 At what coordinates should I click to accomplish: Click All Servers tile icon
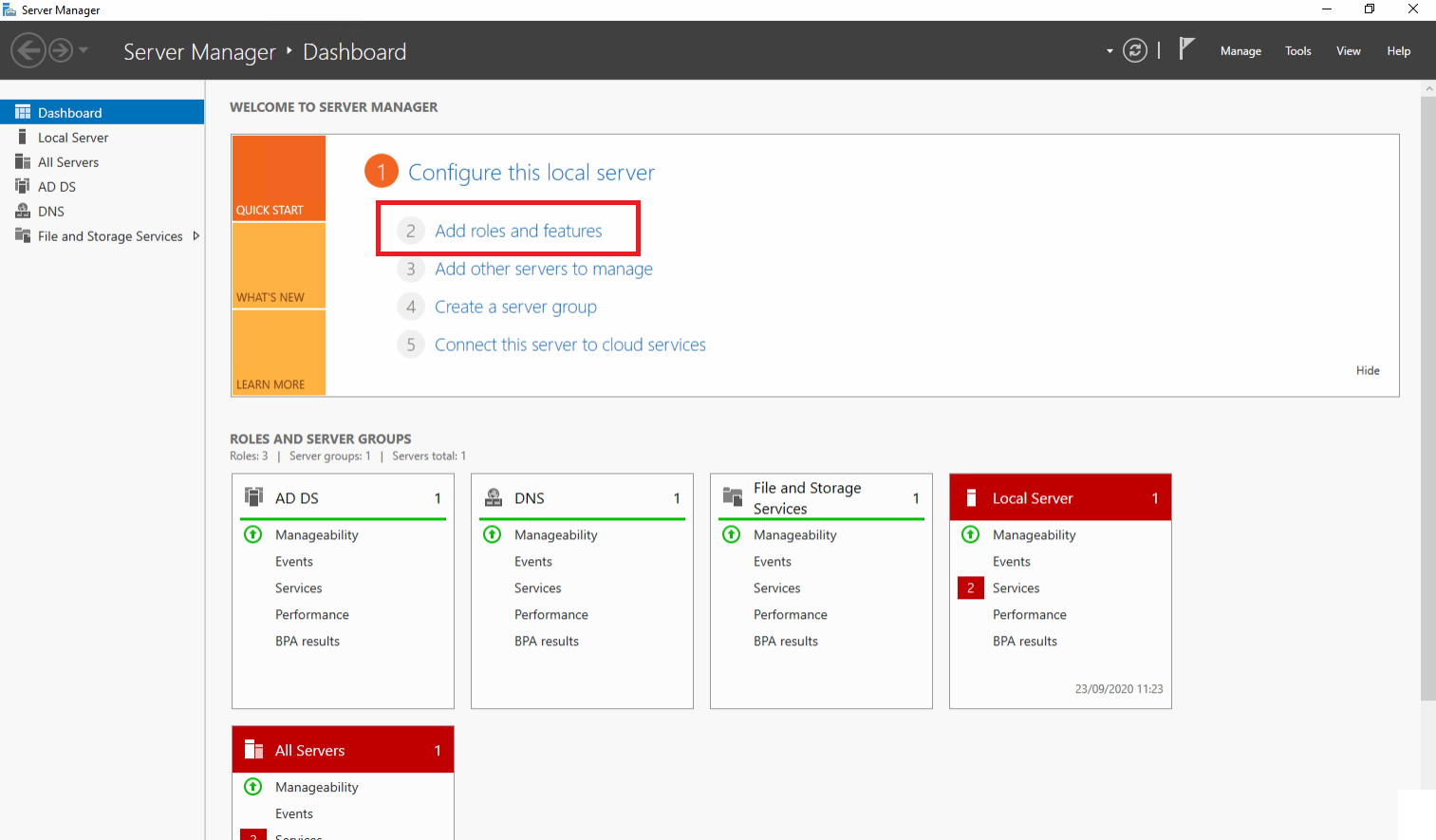coord(253,750)
